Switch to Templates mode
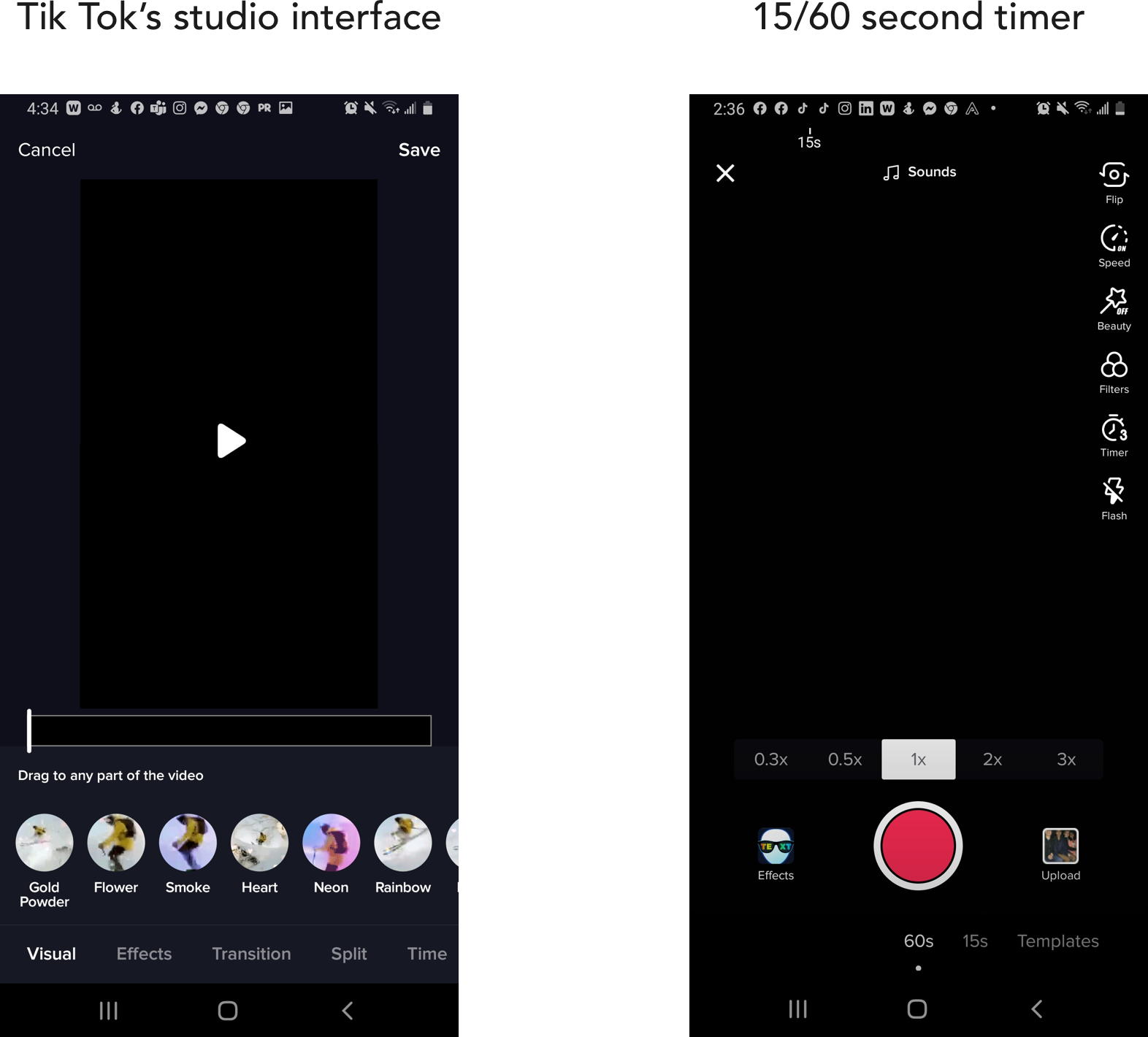The height and width of the screenshot is (1037, 1148). tap(1058, 941)
